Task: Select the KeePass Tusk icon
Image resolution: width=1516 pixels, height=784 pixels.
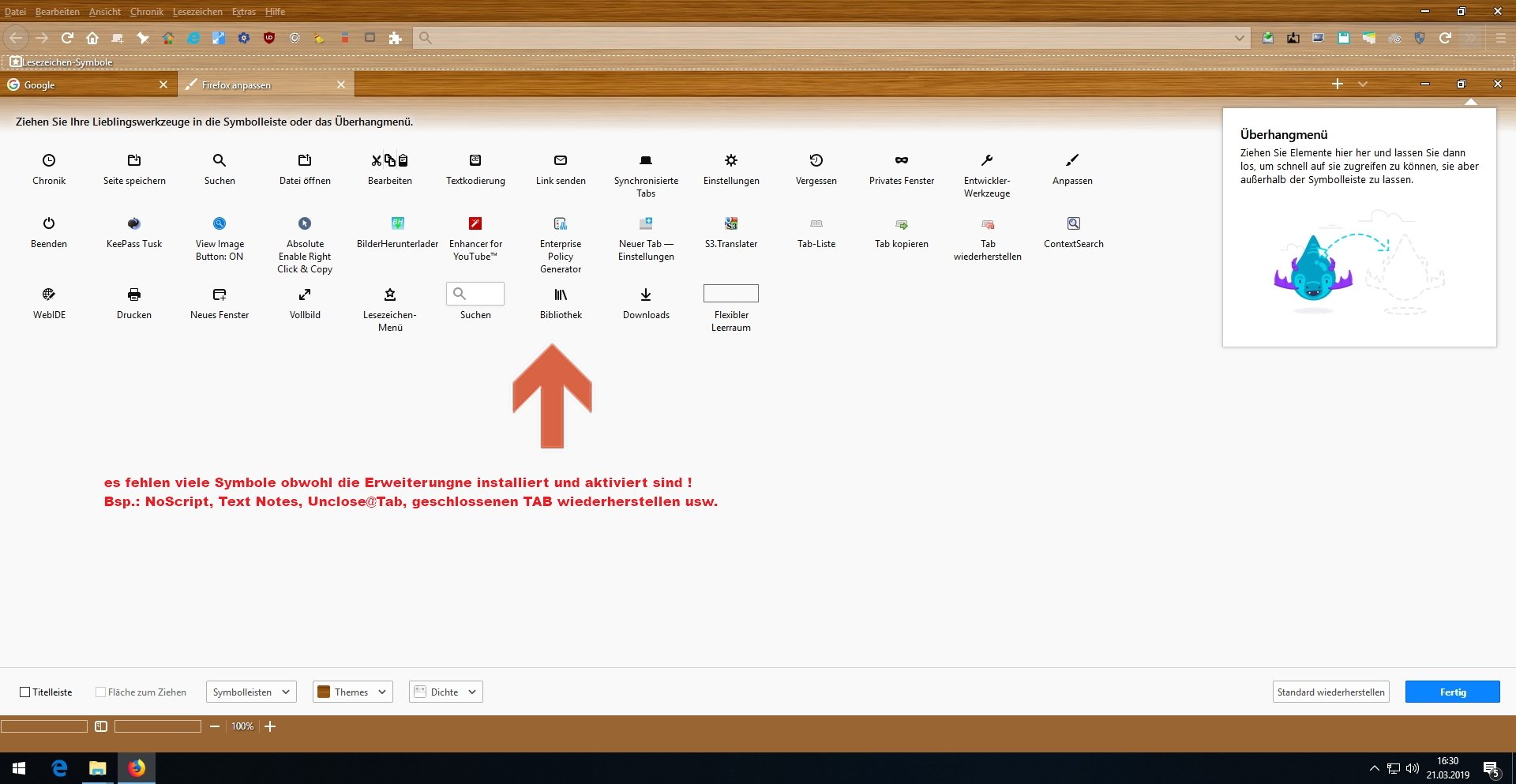Action: [x=134, y=223]
